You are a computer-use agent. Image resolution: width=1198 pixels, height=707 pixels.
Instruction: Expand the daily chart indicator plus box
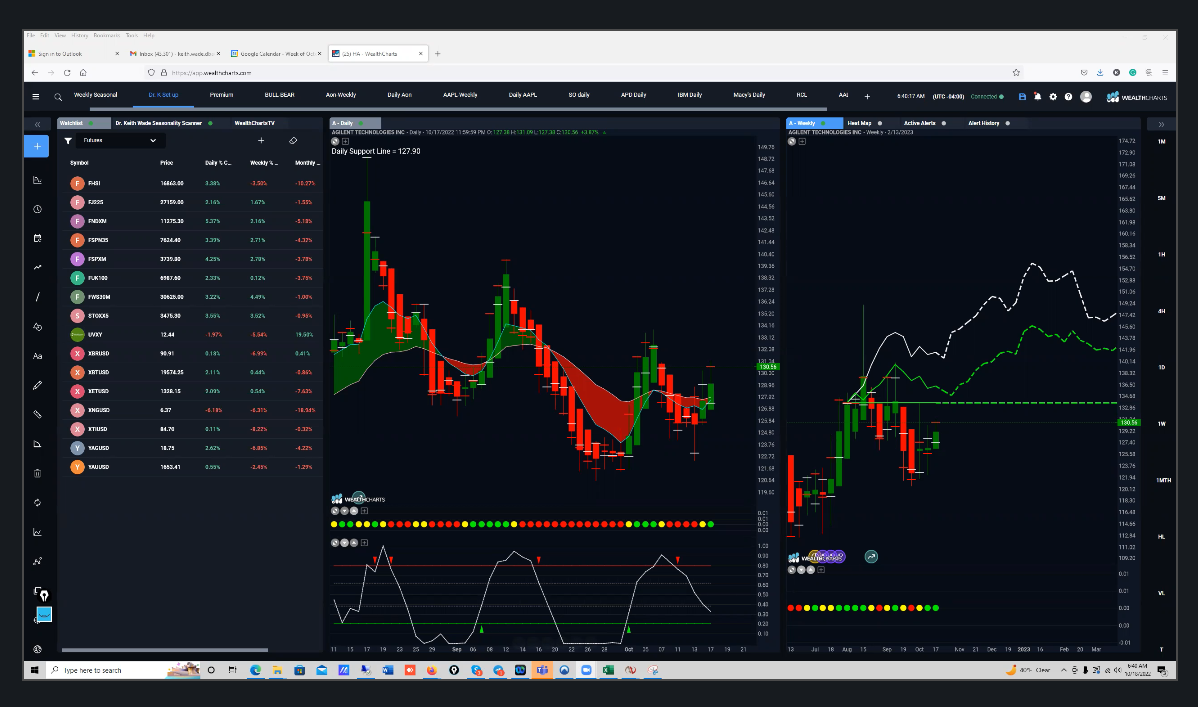345,141
